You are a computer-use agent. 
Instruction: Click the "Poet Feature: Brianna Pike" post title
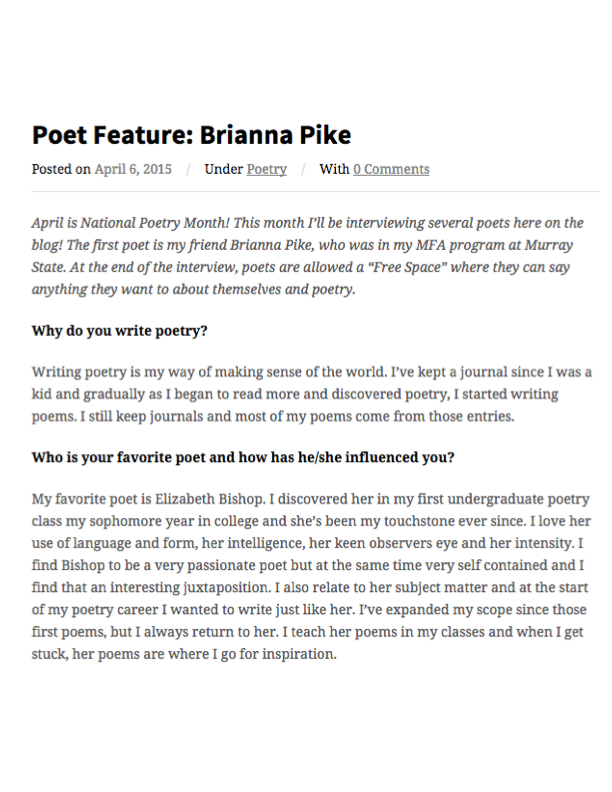[191, 134]
